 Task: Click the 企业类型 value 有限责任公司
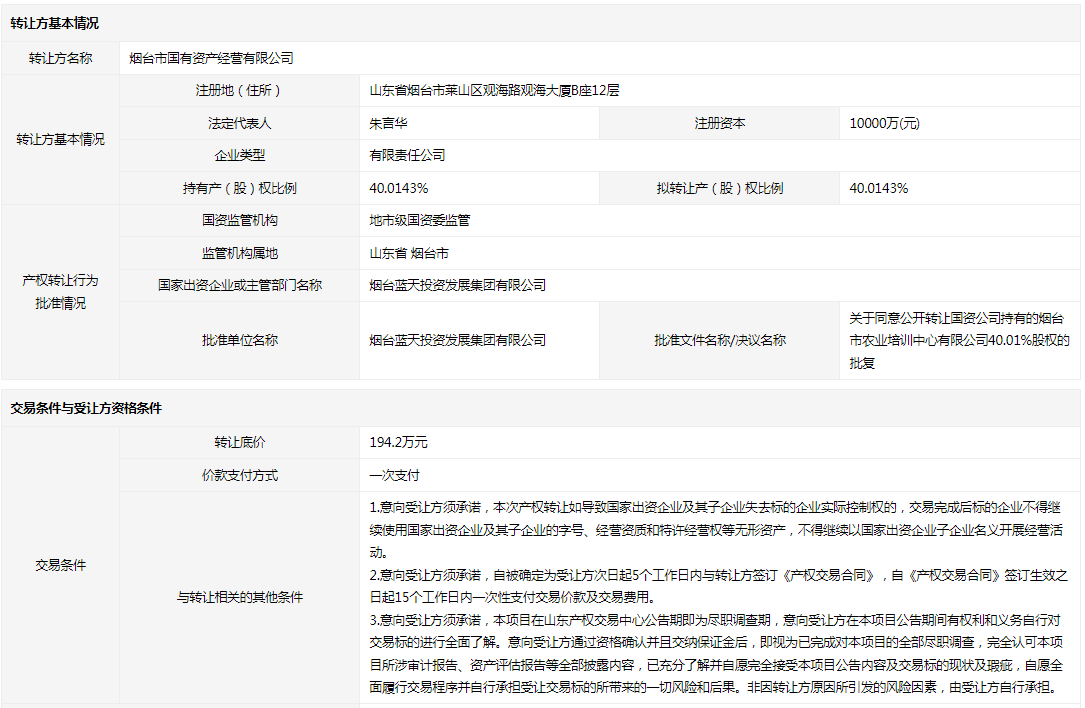click(x=407, y=156)
